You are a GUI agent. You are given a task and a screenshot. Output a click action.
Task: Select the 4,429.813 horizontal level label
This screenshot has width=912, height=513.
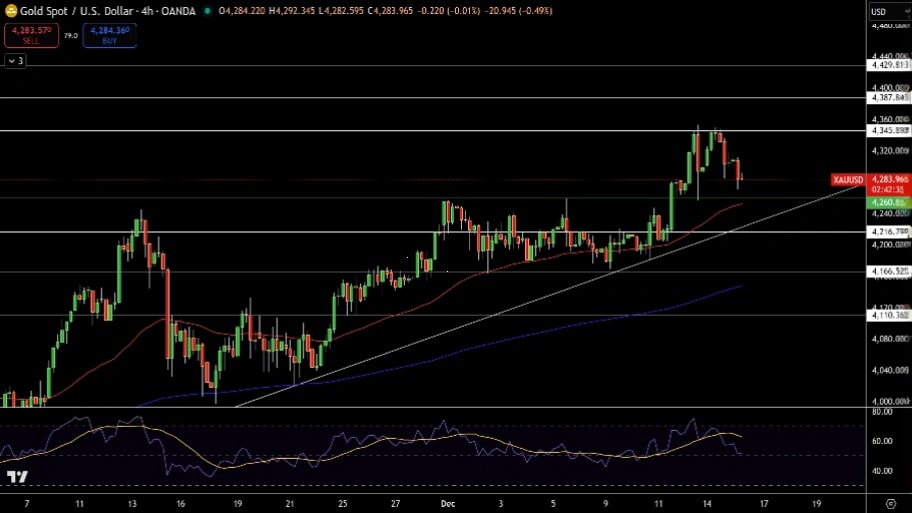(889, 65)
